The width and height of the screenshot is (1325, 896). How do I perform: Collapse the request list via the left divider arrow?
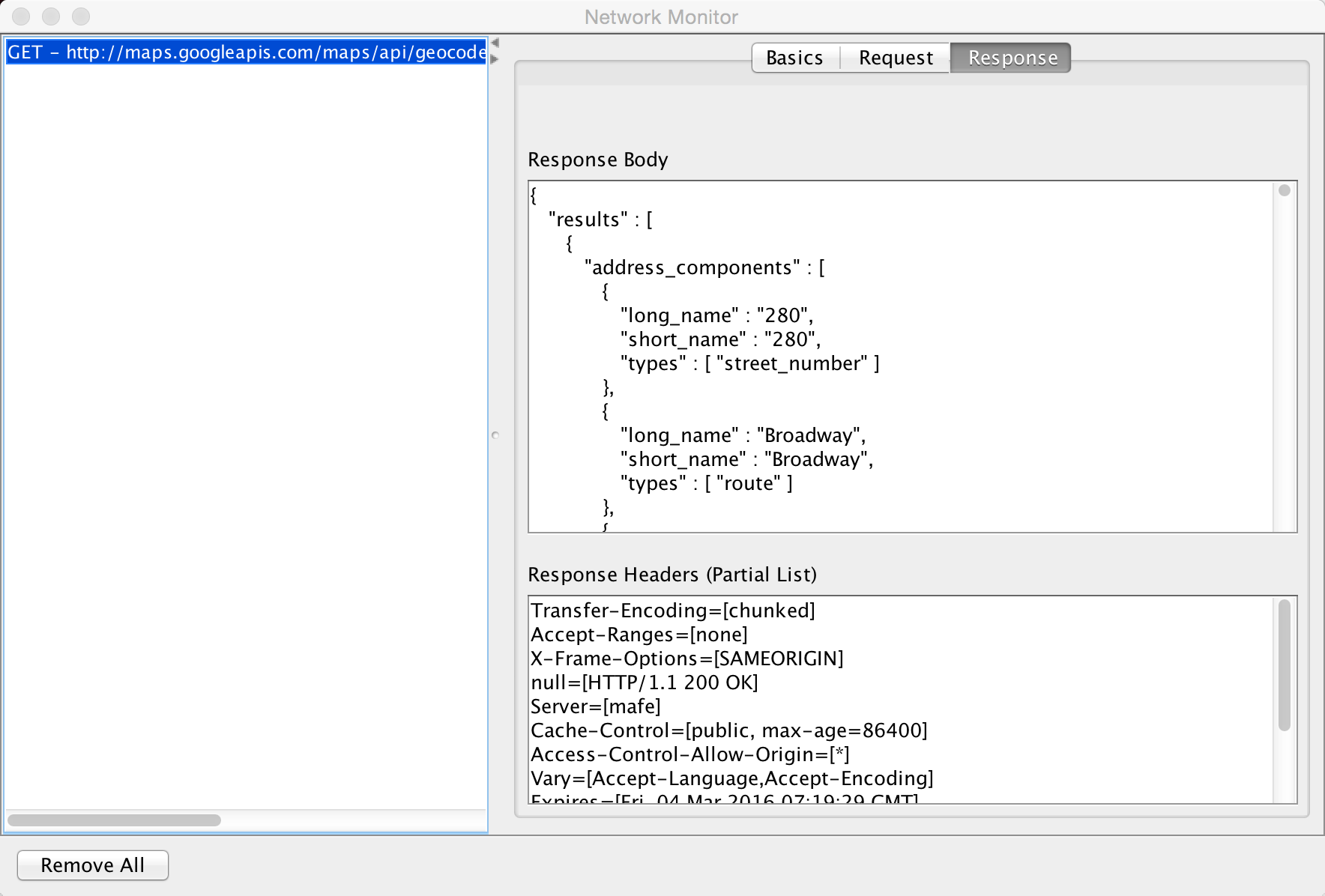pyautogui.click(x=495, y=43)
